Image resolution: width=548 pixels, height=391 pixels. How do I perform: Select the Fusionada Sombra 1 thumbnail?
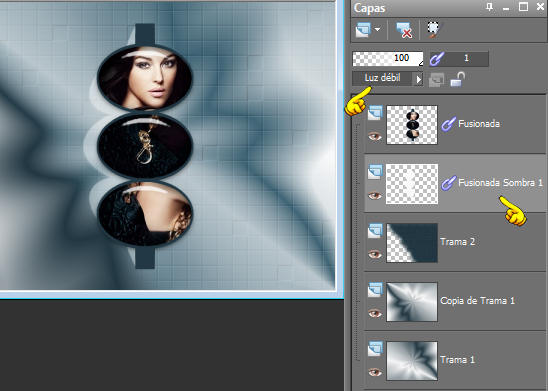(412, 184)
